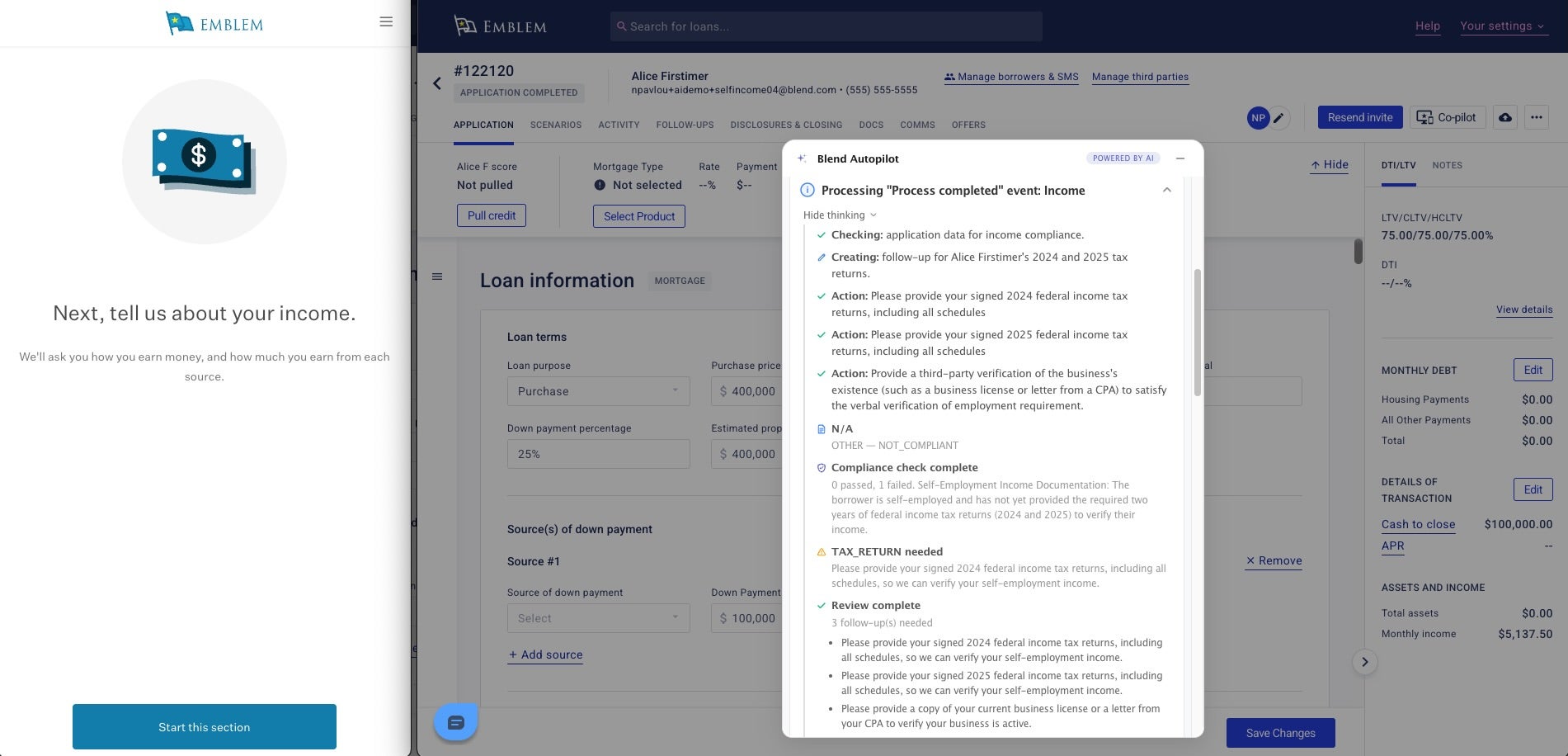Click the Start this section button
Viewport: 1568px width, 756px height.
click(x=205, y=727)
